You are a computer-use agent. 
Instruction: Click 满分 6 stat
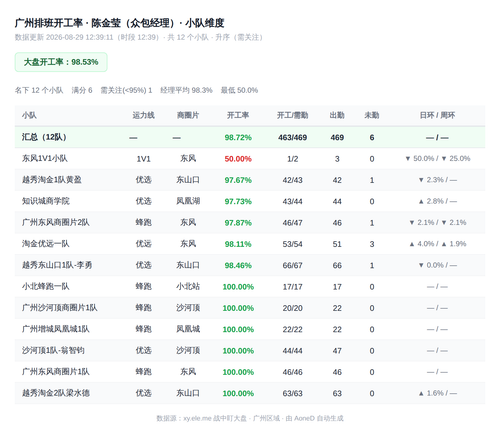tap(82, 90)
